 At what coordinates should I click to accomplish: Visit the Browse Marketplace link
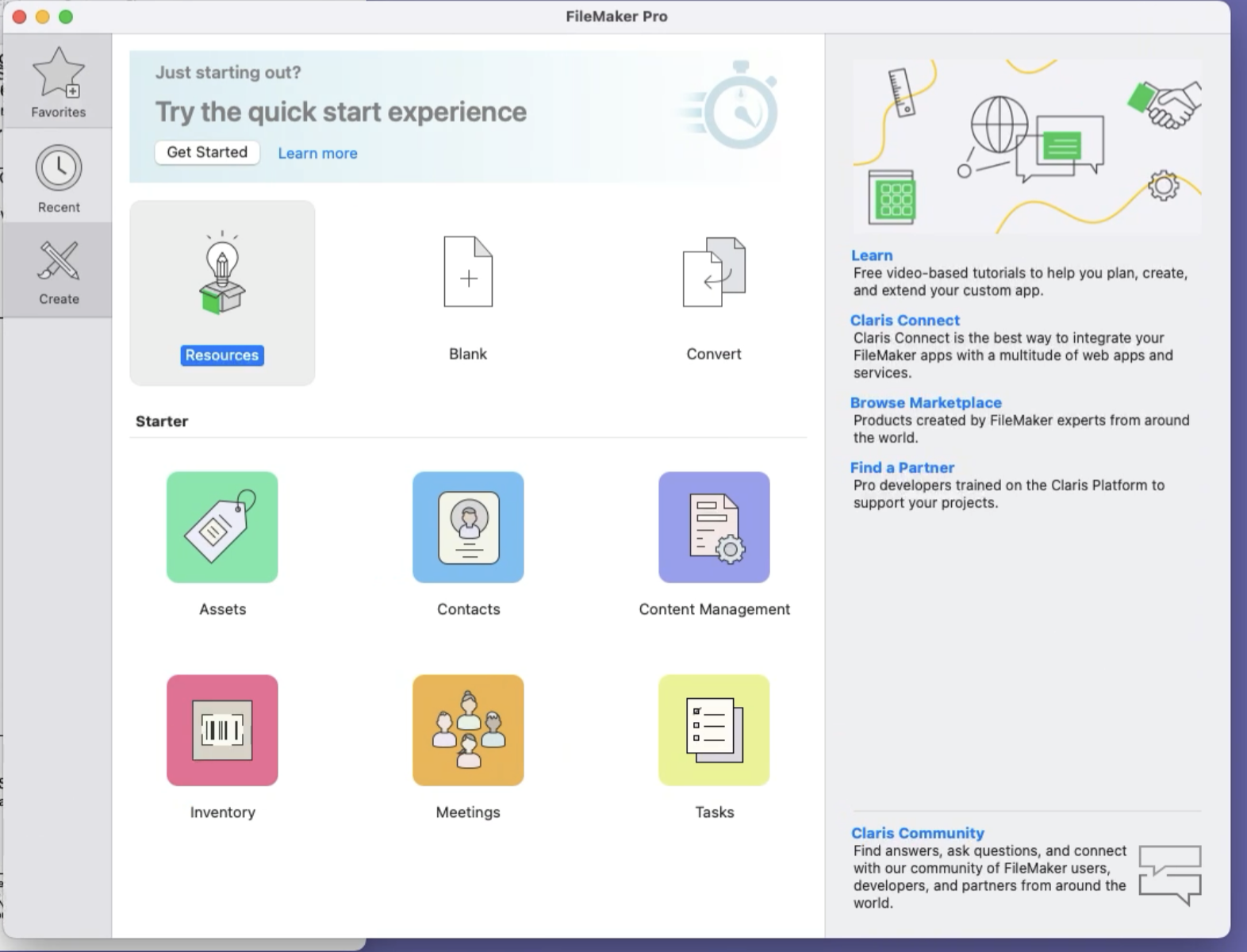(926, 403)
